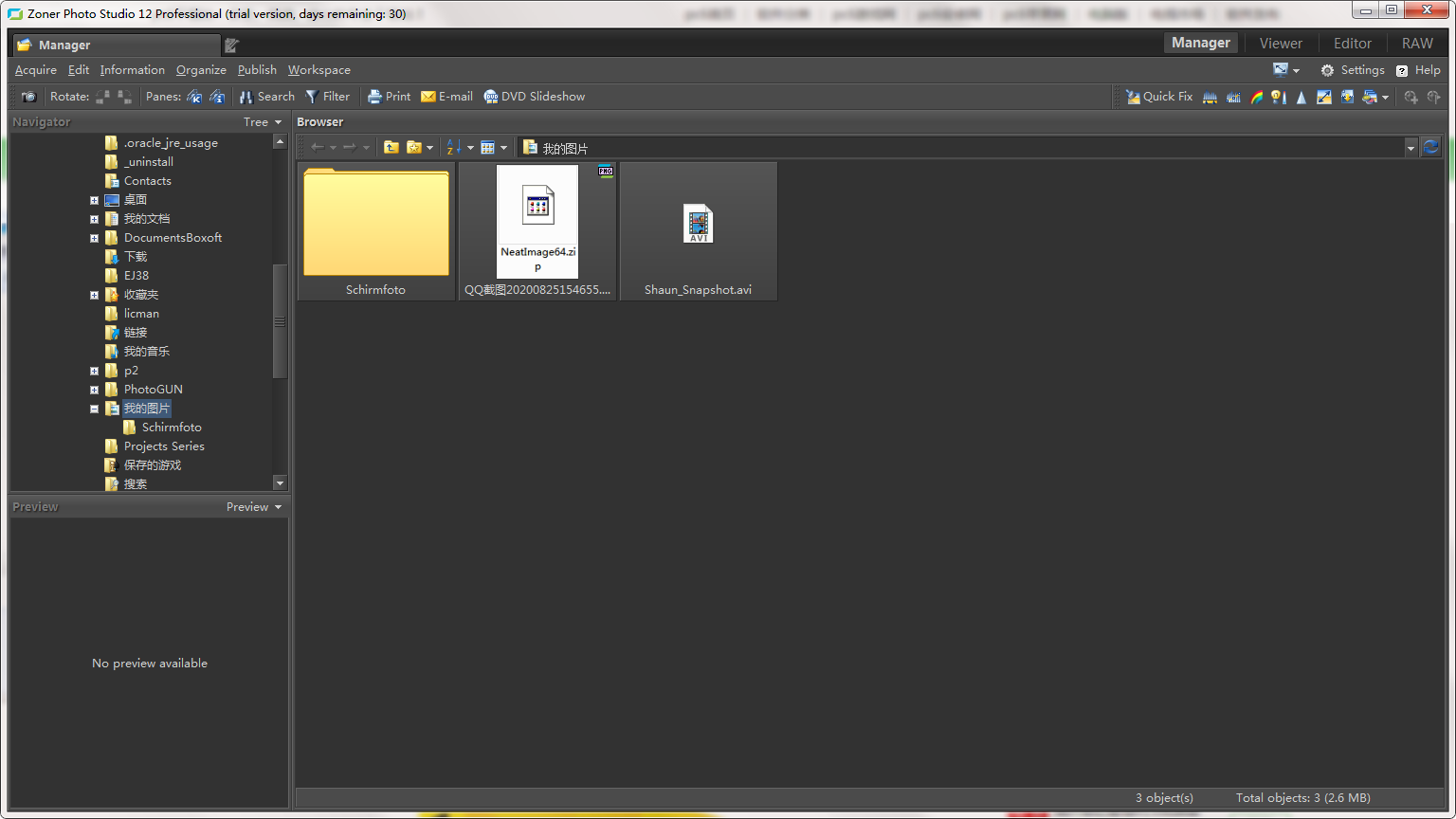This screenshot has width=1456, height=819.
Task: Click the edit icon beside Manager tab
Action: click(x=231, y=45)
